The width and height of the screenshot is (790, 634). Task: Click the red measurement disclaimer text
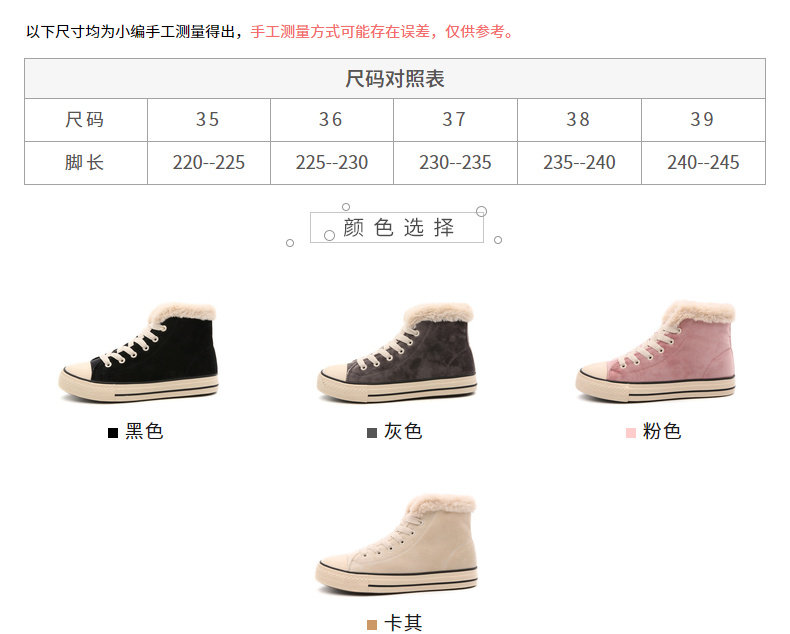click(382, 32)
